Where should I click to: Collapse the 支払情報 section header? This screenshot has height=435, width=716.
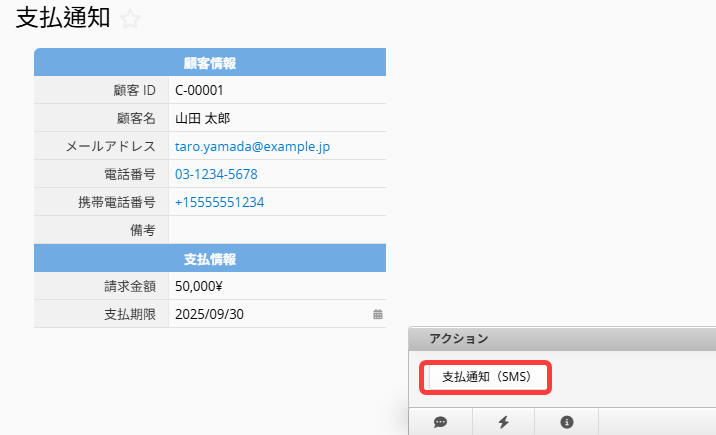[210, 259]
